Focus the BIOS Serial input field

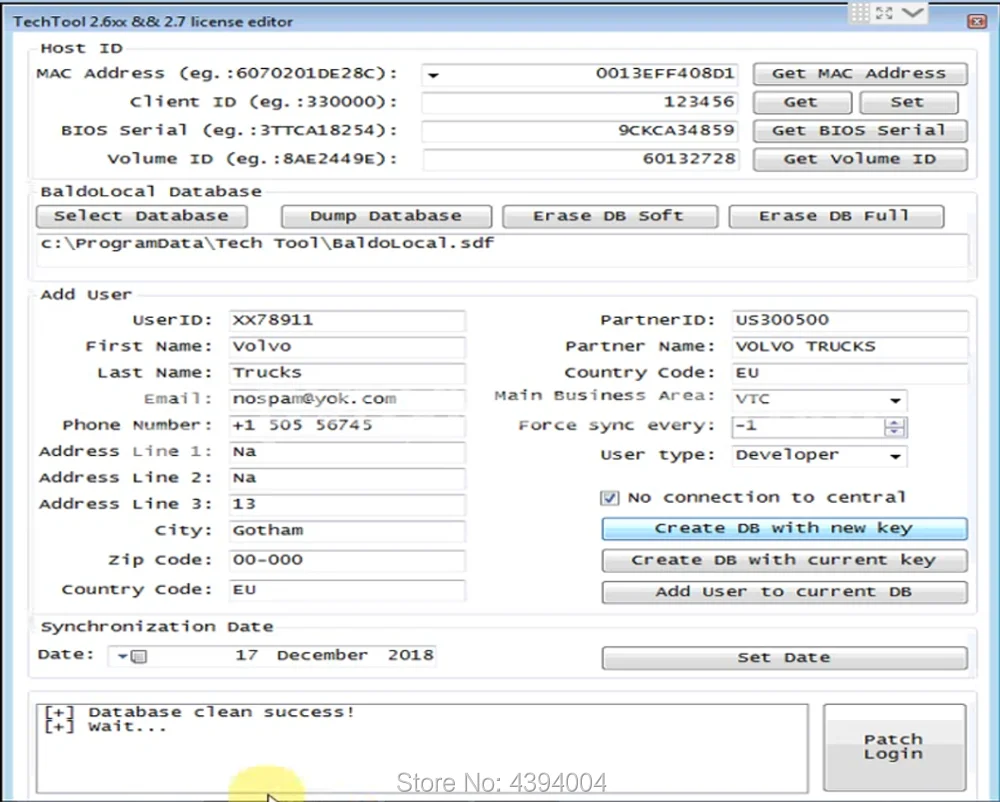[580, 131]
